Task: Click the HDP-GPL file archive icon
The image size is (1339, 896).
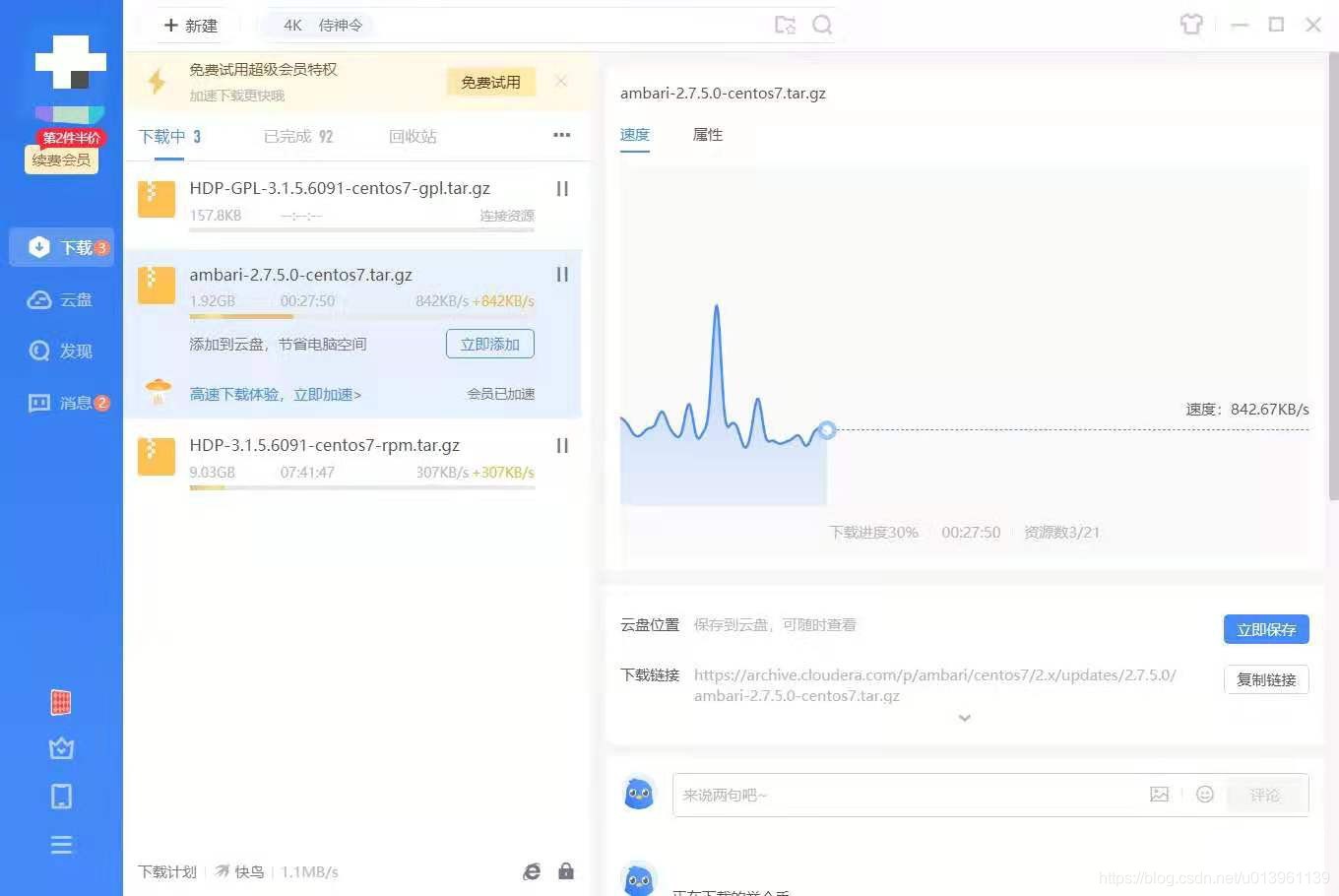Action: point(157,199)
